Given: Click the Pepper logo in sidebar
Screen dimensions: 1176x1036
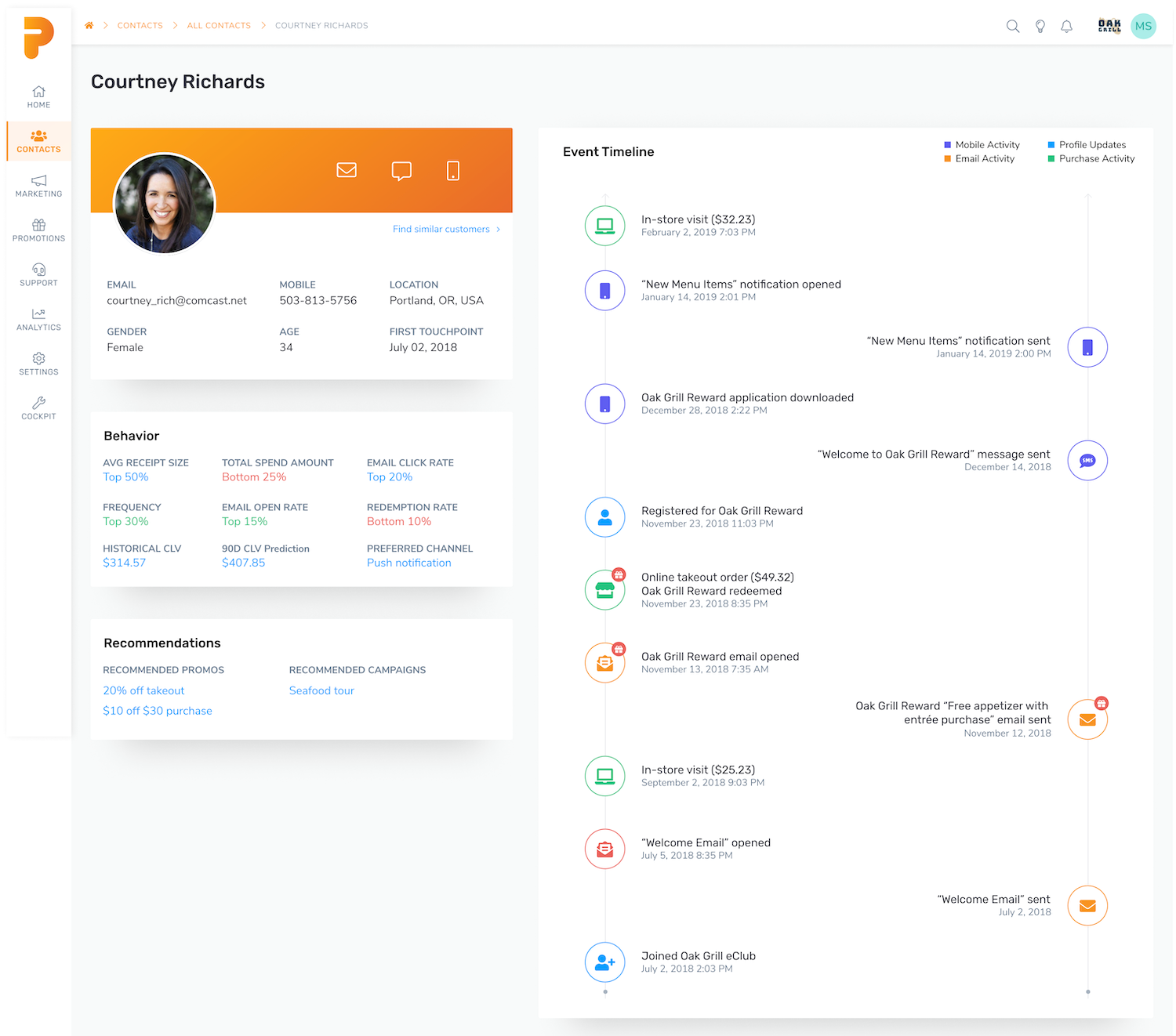Looking at the screenshot, I should tap(38, 38).
